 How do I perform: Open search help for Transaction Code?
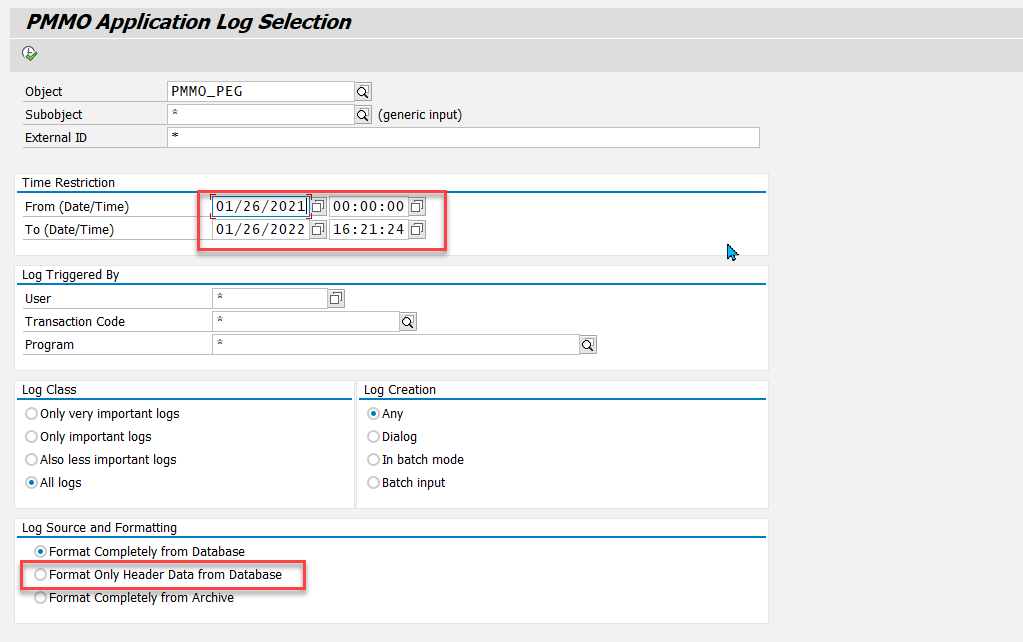point(408,322)
